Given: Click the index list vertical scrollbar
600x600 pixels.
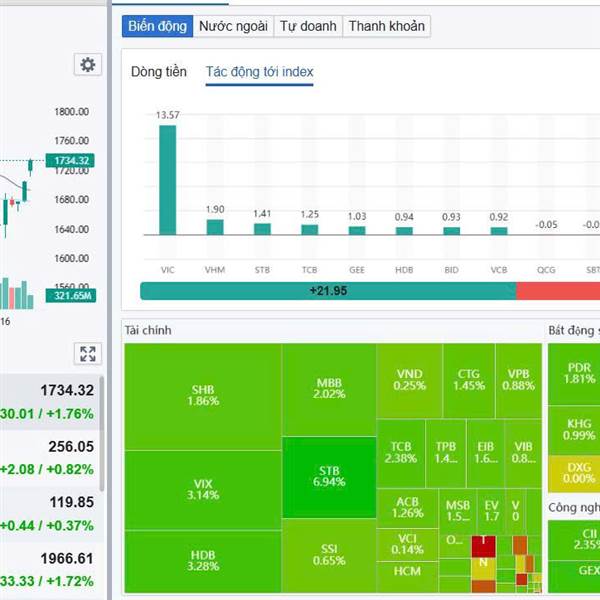Looking at the screenshot, I should point(102,434).
